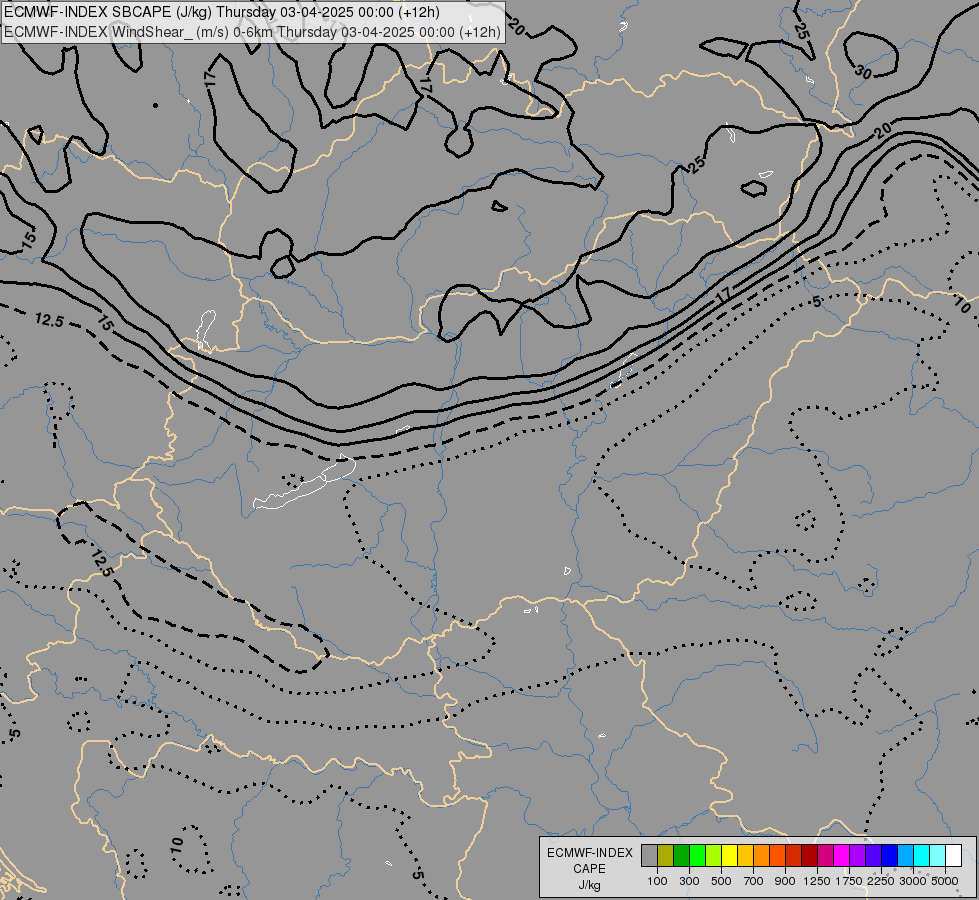The height and width of the screenshot is (900, 979).
Task: Click the legend label 700
Action: coord(754,881)
